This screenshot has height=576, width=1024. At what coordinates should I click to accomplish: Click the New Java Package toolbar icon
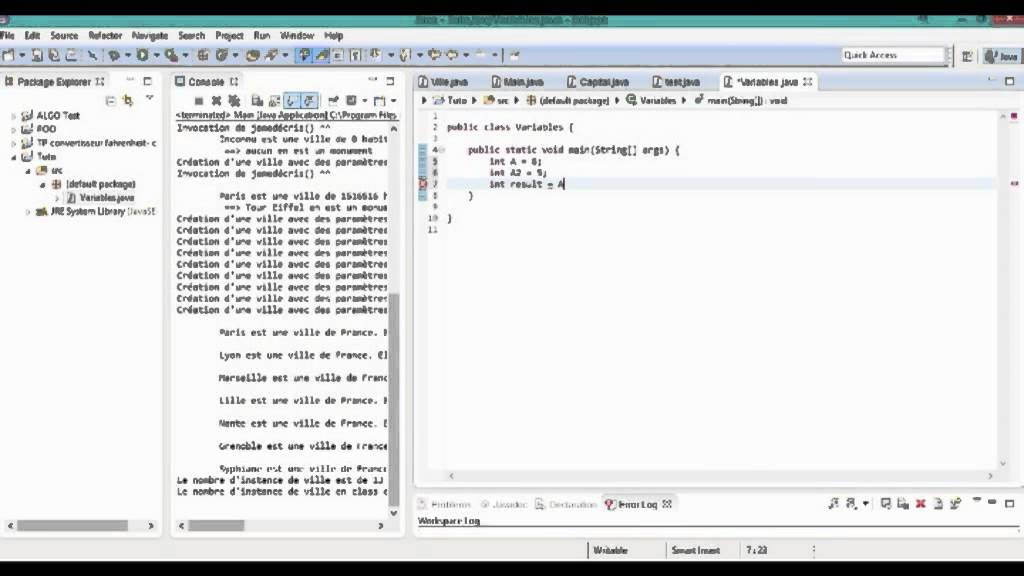pos(203,56)
